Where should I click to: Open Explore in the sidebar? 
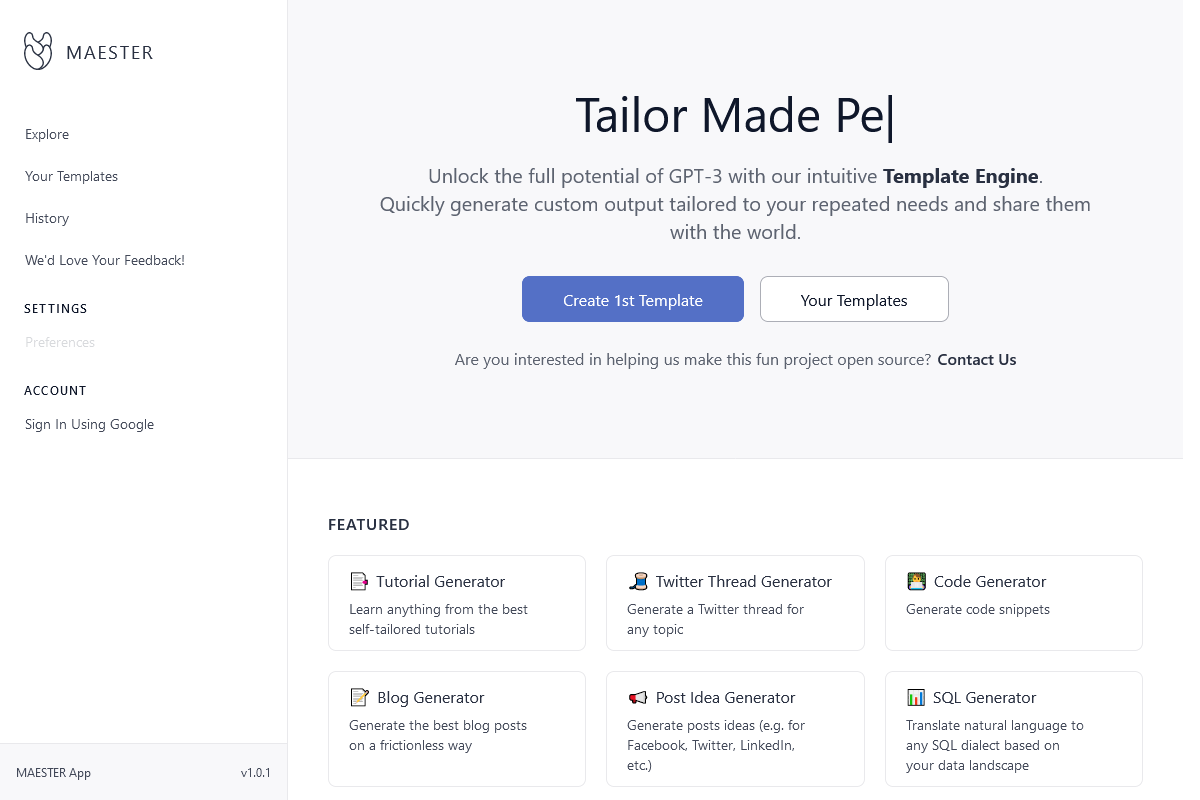click(x=47, y=134)
